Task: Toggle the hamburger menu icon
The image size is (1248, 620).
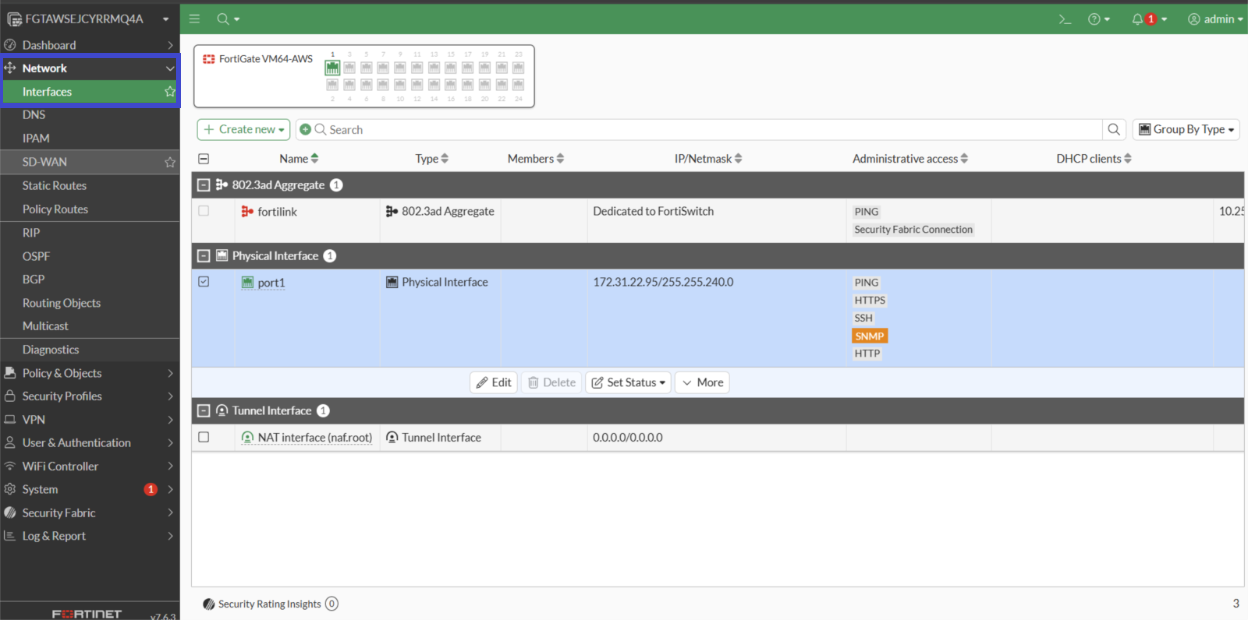Action: coord(194,19)
